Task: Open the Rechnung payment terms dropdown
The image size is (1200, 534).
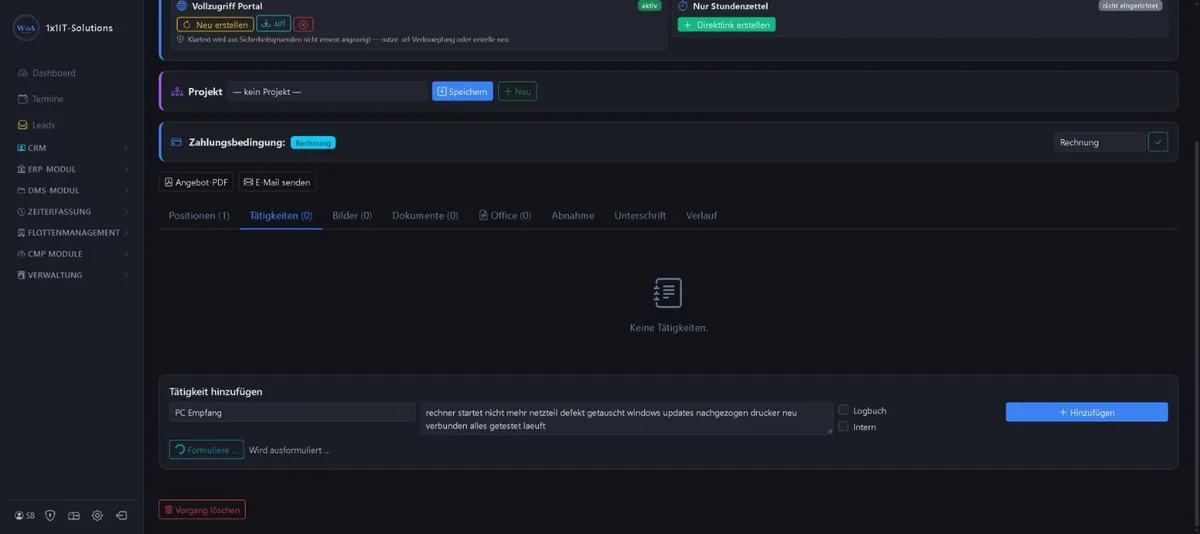Action: point(1100,142)
